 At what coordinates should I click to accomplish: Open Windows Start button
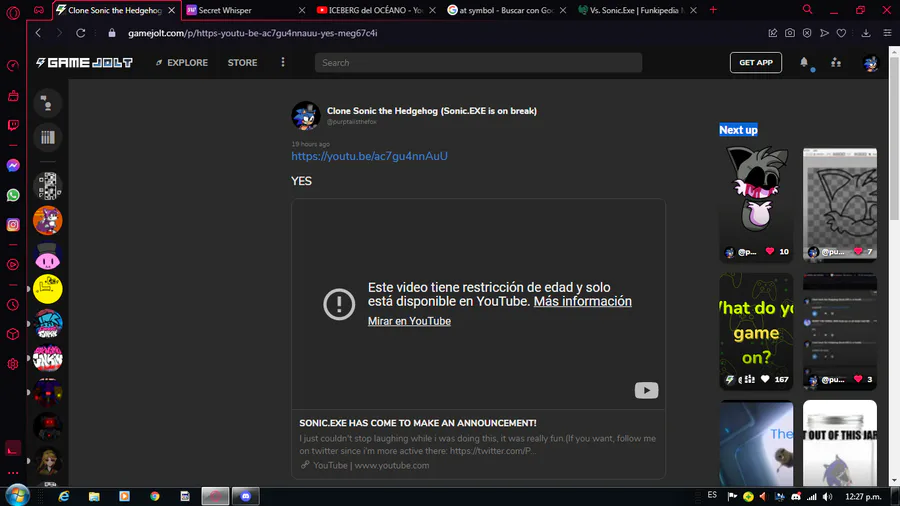17,495
